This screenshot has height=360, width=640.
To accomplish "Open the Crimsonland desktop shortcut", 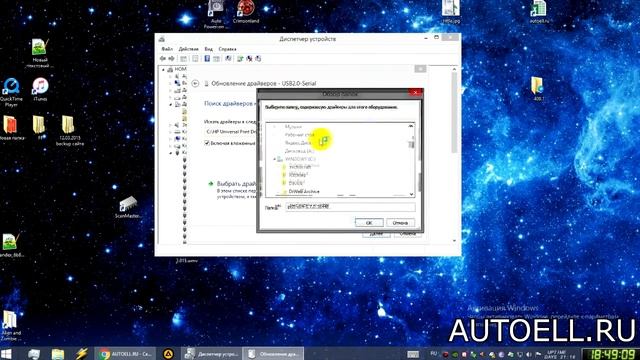I will pos(246,11).
